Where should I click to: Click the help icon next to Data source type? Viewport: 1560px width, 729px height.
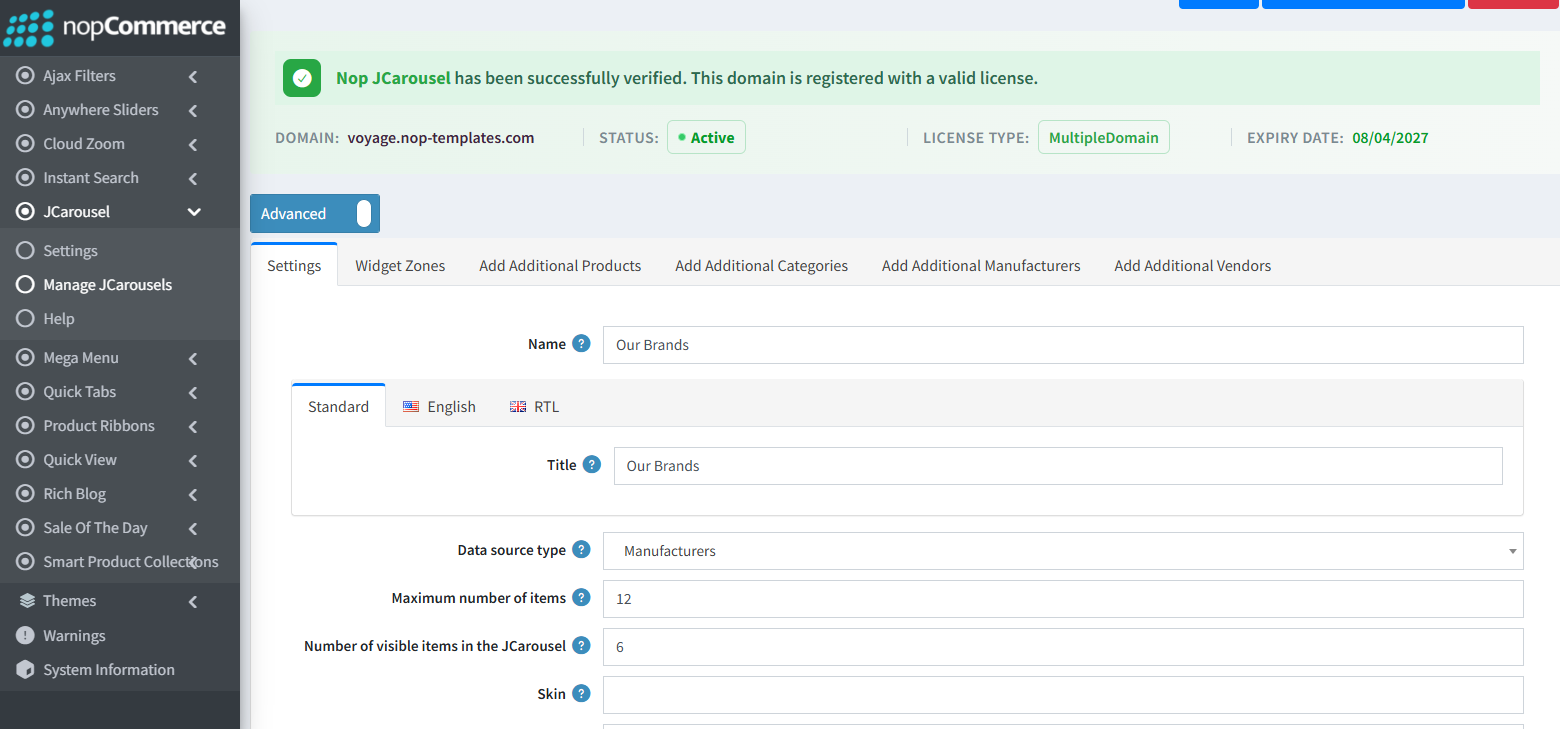coord(582,550)
